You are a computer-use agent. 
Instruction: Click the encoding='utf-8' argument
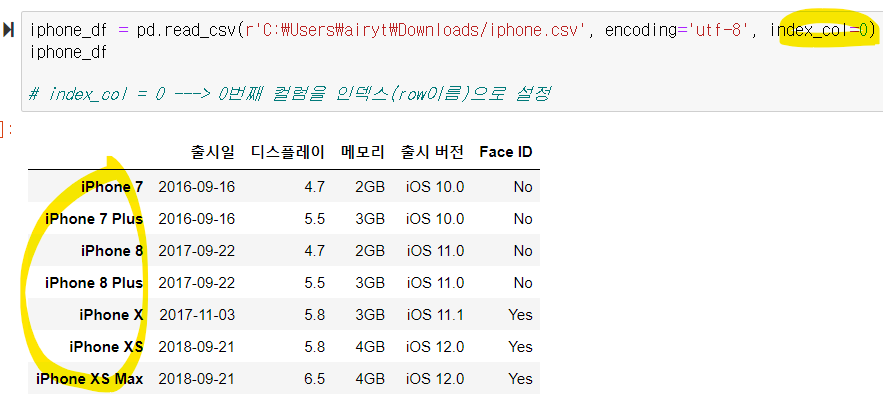677,30
